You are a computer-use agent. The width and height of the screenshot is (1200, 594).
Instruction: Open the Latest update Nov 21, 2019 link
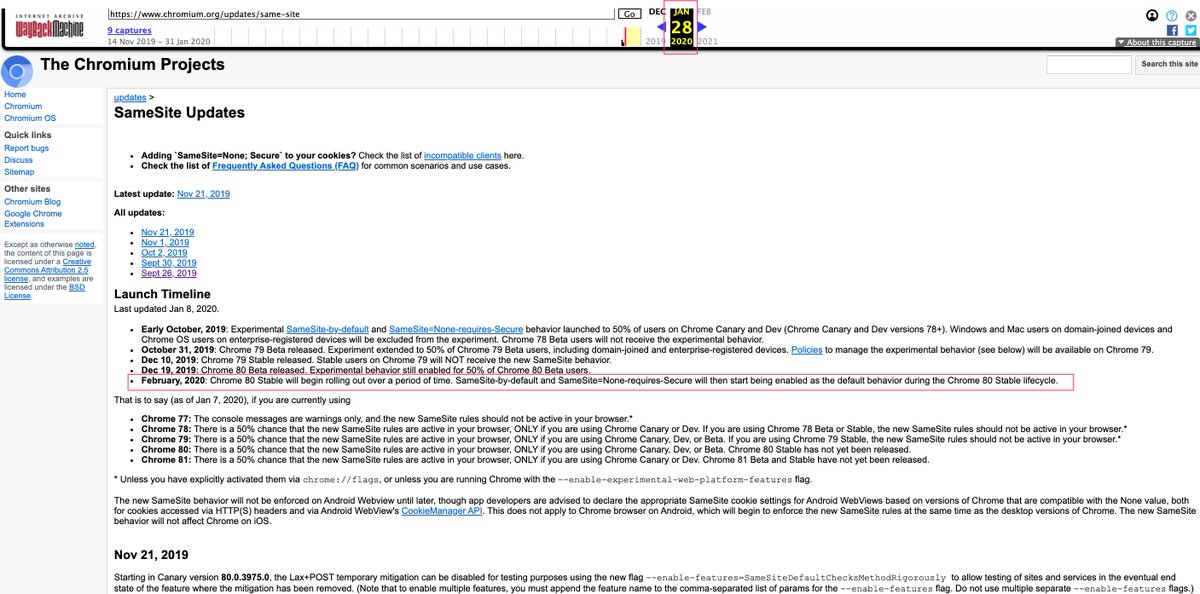[x=203, y=194]
